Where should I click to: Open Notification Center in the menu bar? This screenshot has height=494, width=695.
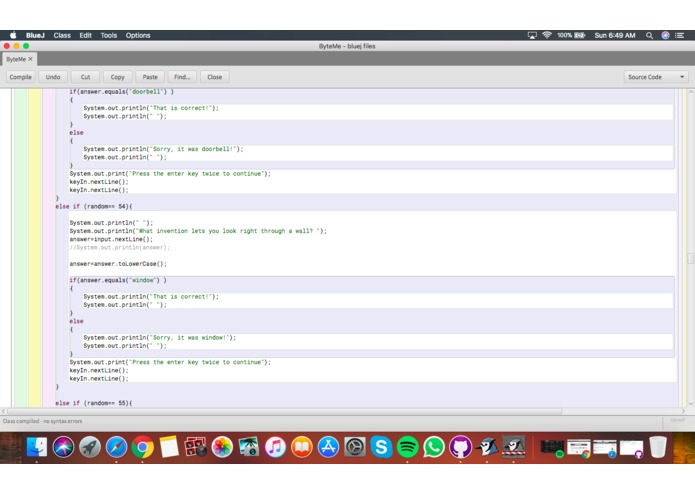(x=679, y=35)
